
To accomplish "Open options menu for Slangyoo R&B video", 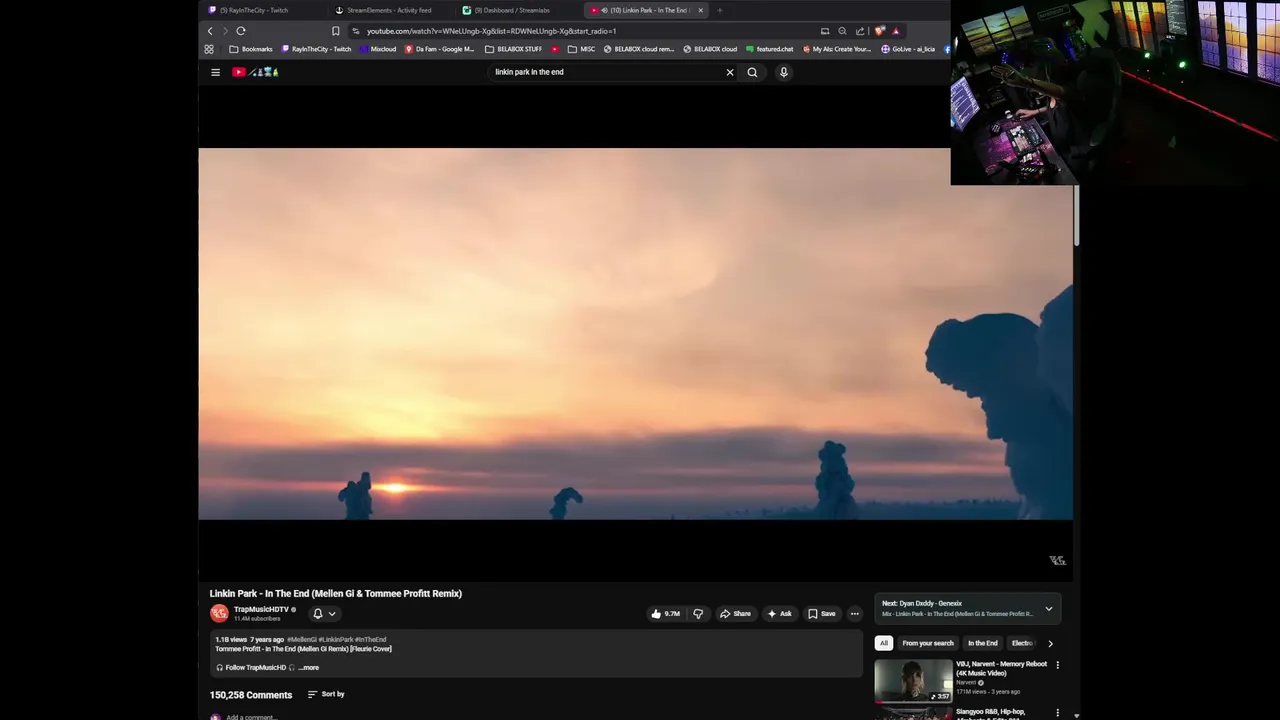I will coord(1057,713).
